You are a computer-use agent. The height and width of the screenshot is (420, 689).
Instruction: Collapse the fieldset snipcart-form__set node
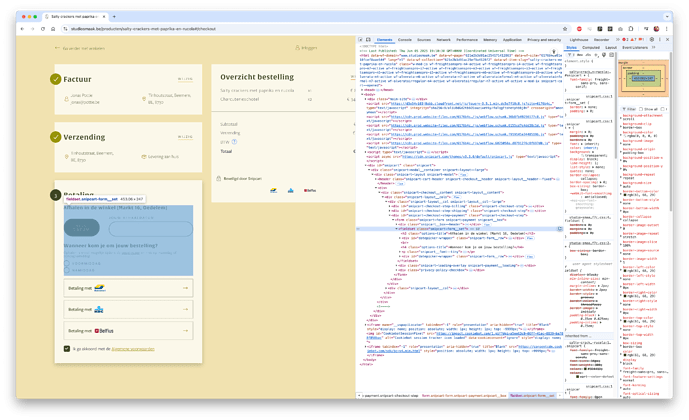point(396,229)
